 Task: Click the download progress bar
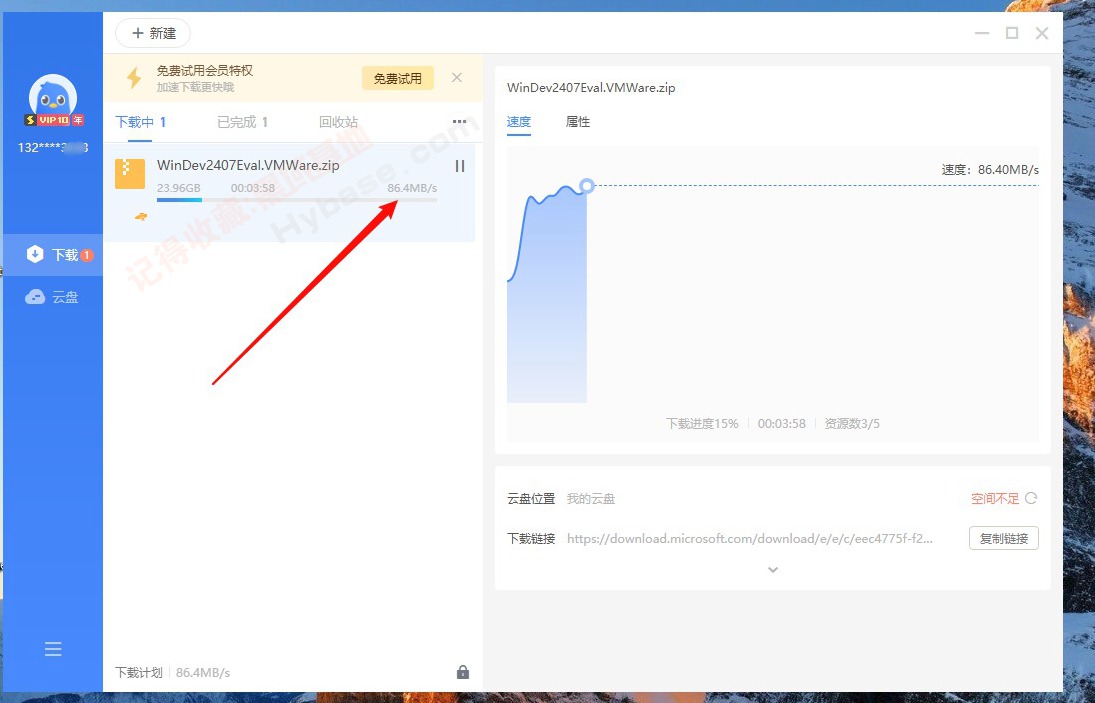pos(297,200)
